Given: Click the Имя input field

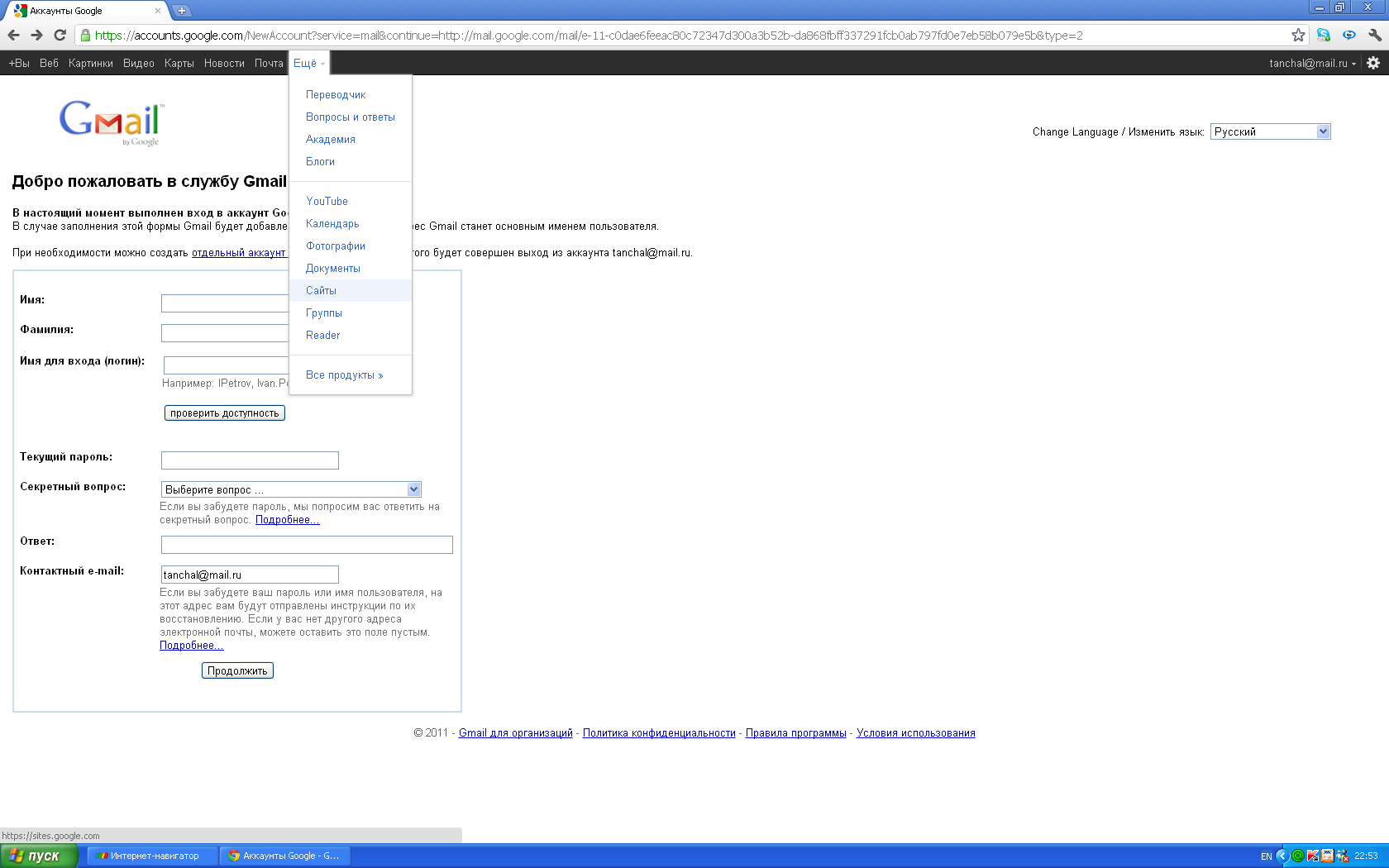Looking at the screenshot, I should (225, 303).
